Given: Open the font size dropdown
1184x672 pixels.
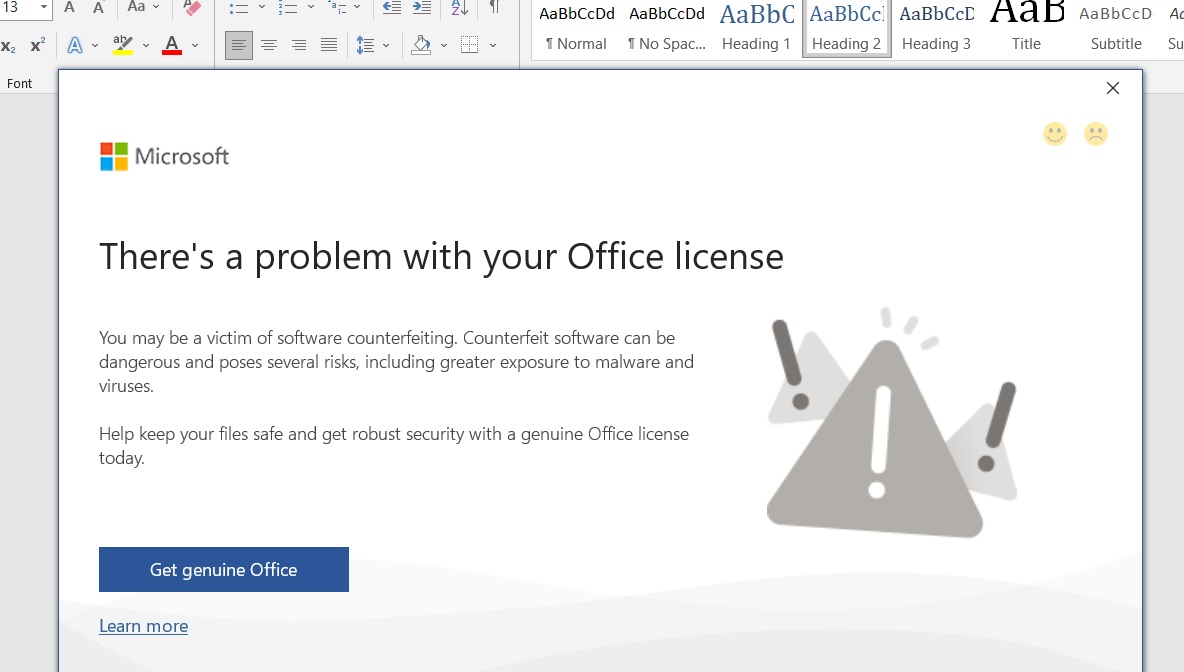Looking at the screenshot, I should pos(44,7).
